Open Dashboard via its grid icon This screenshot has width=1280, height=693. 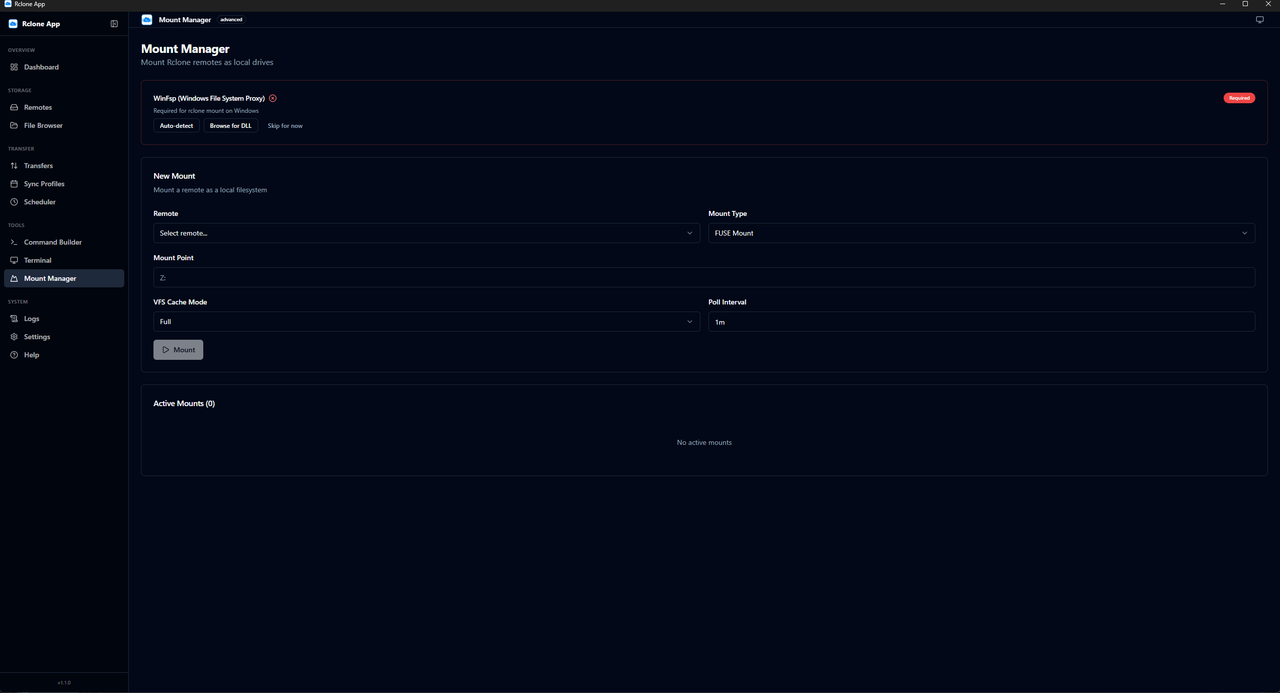coord(14,67)
